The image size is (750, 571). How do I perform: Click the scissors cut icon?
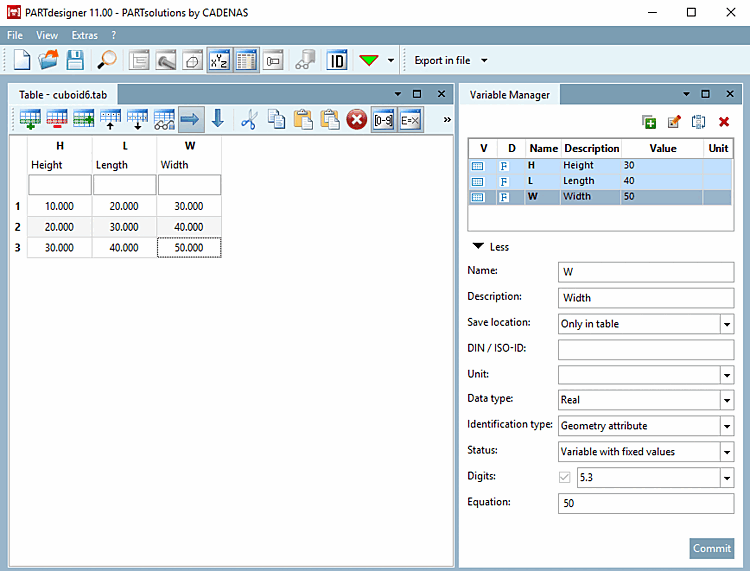point(249,120)
